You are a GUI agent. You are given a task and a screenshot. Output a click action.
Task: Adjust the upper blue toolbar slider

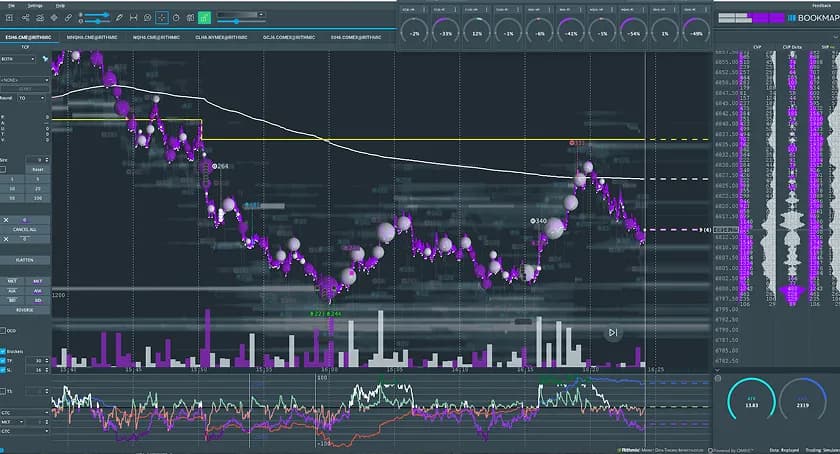pyautogui.click(x=96, y=15)
